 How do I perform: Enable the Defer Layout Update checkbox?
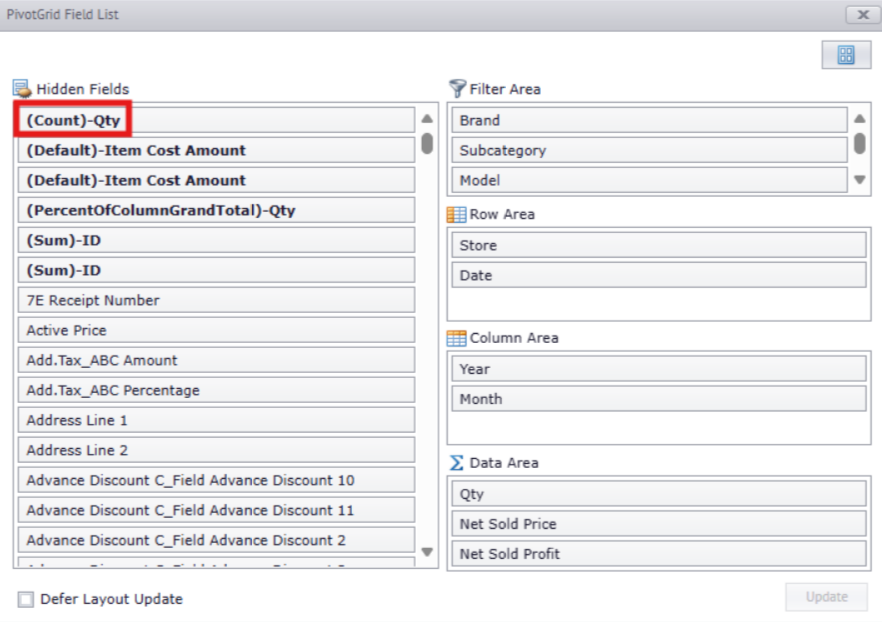pyautogui.click(x=26, y=599)
